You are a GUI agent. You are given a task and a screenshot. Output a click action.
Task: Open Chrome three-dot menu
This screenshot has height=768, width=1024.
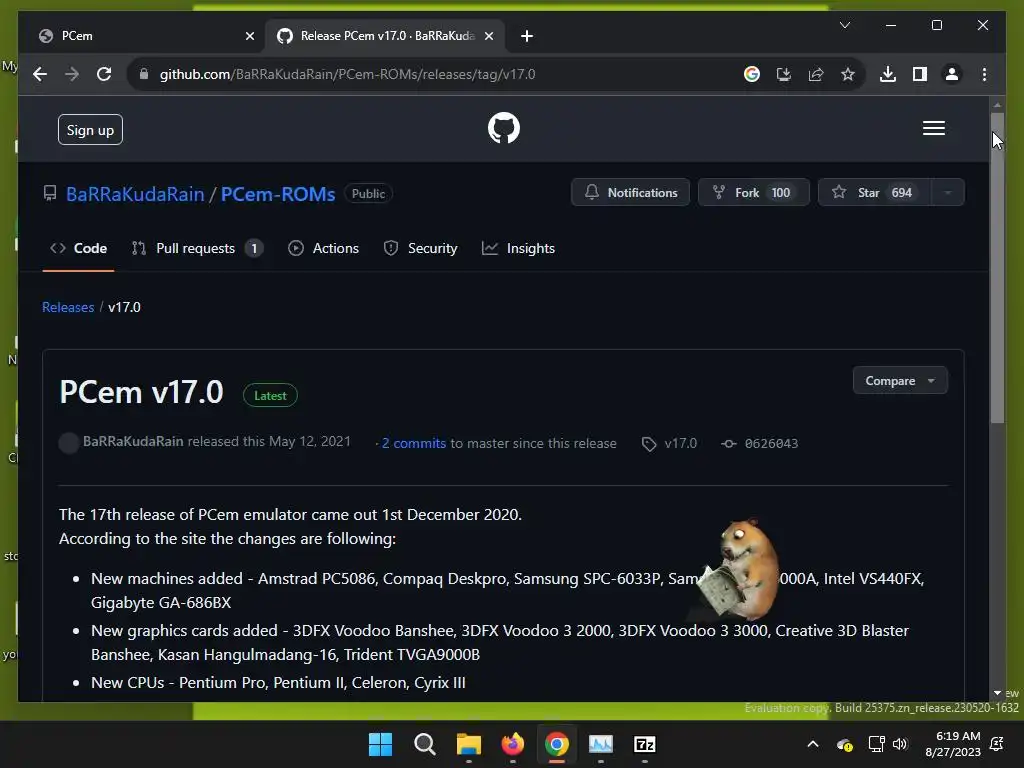(x=984, y=74)
